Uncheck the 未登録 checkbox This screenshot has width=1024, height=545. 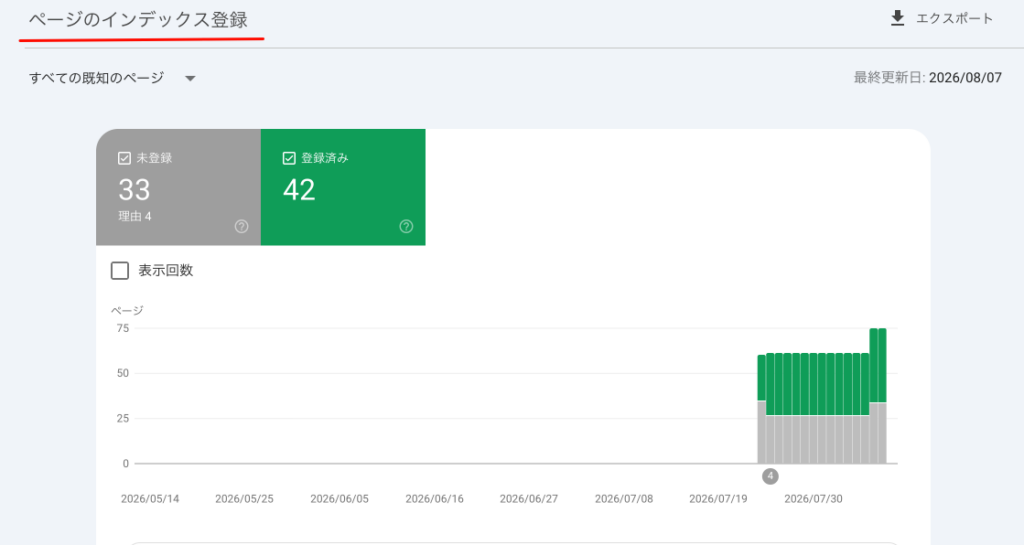(x=124, y=158)
